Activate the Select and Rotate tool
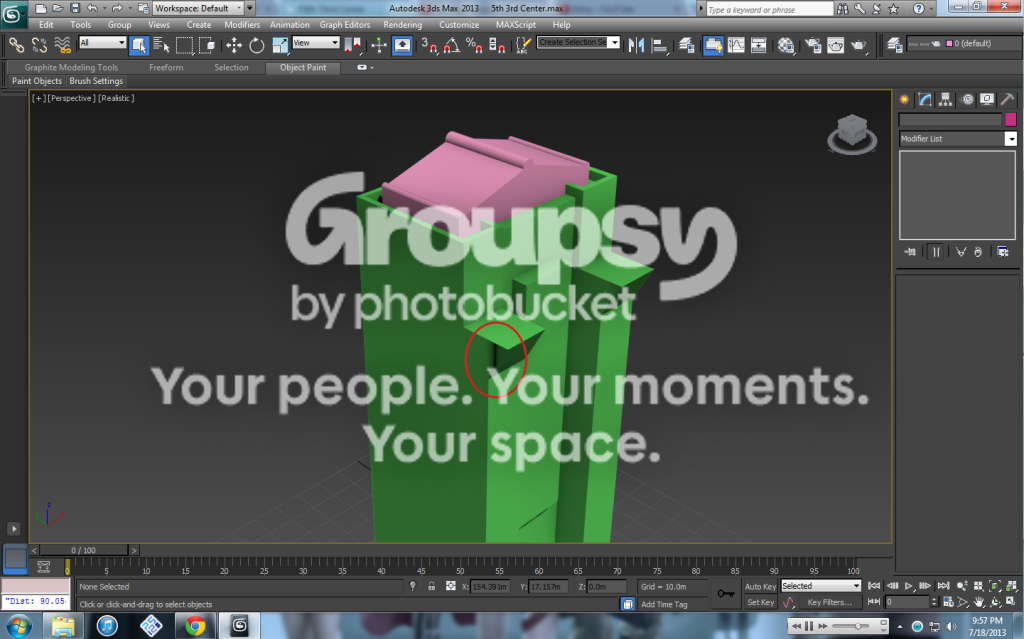 coord(257,45)
